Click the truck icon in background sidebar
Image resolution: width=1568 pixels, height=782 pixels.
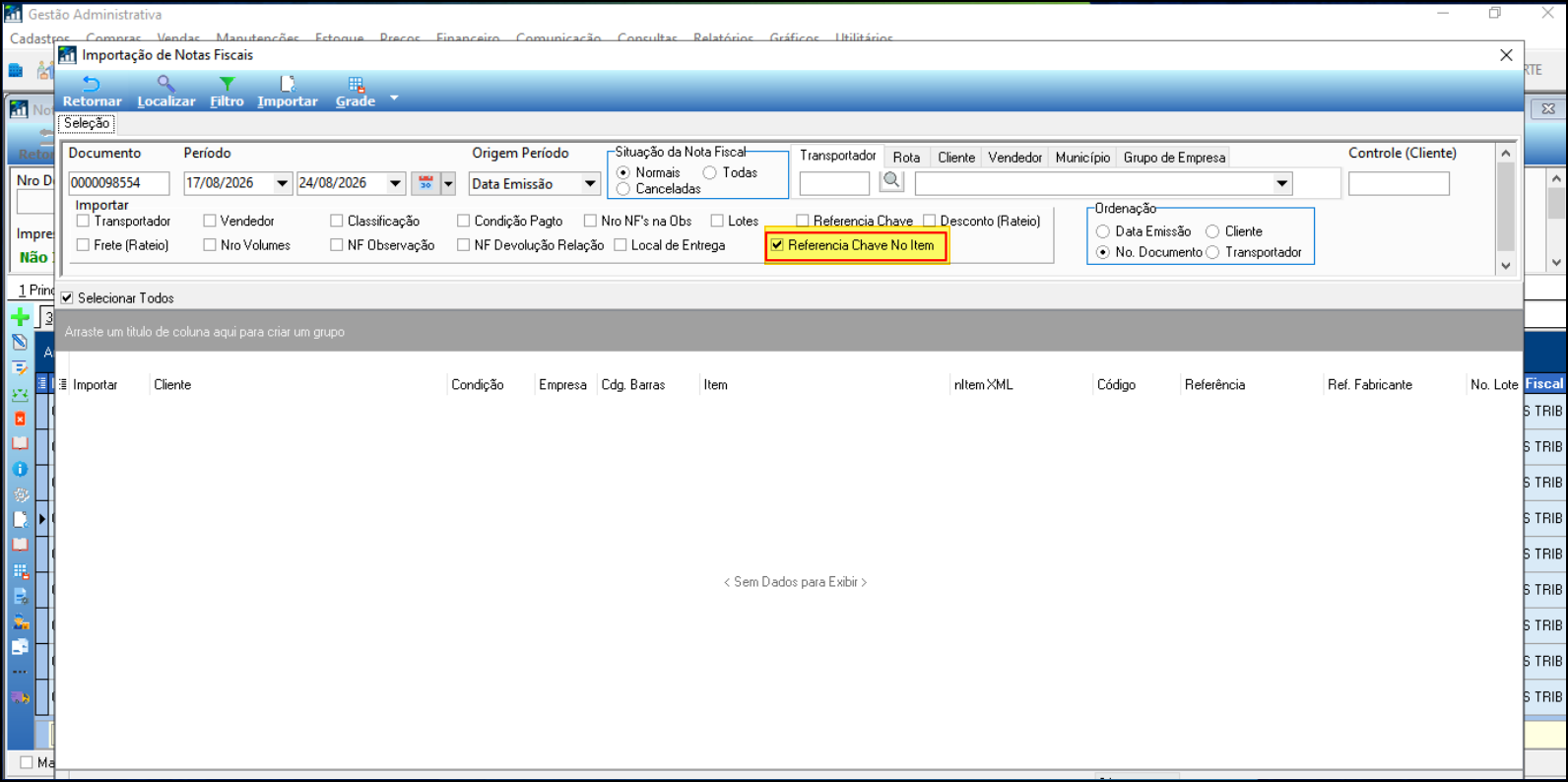[x=20, y=697]
